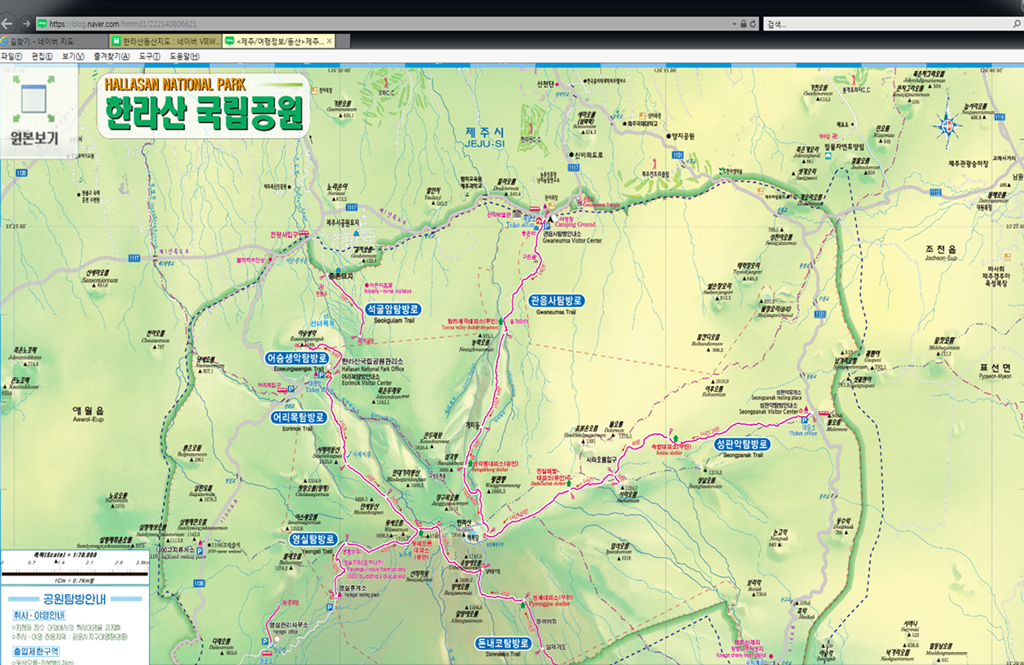
Task: Open a new blank tab button
Action: pyautogui.click(x=344, y=41)
